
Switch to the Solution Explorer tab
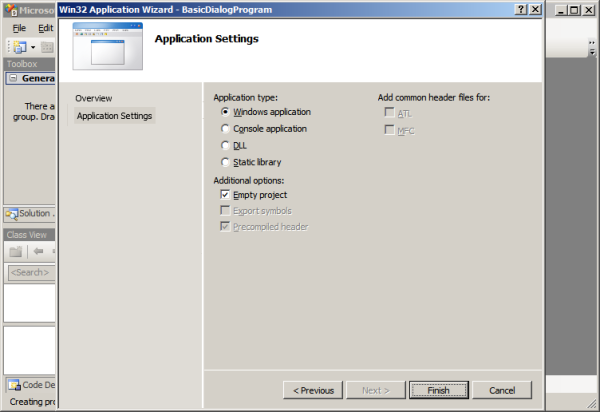coord(30,214)
